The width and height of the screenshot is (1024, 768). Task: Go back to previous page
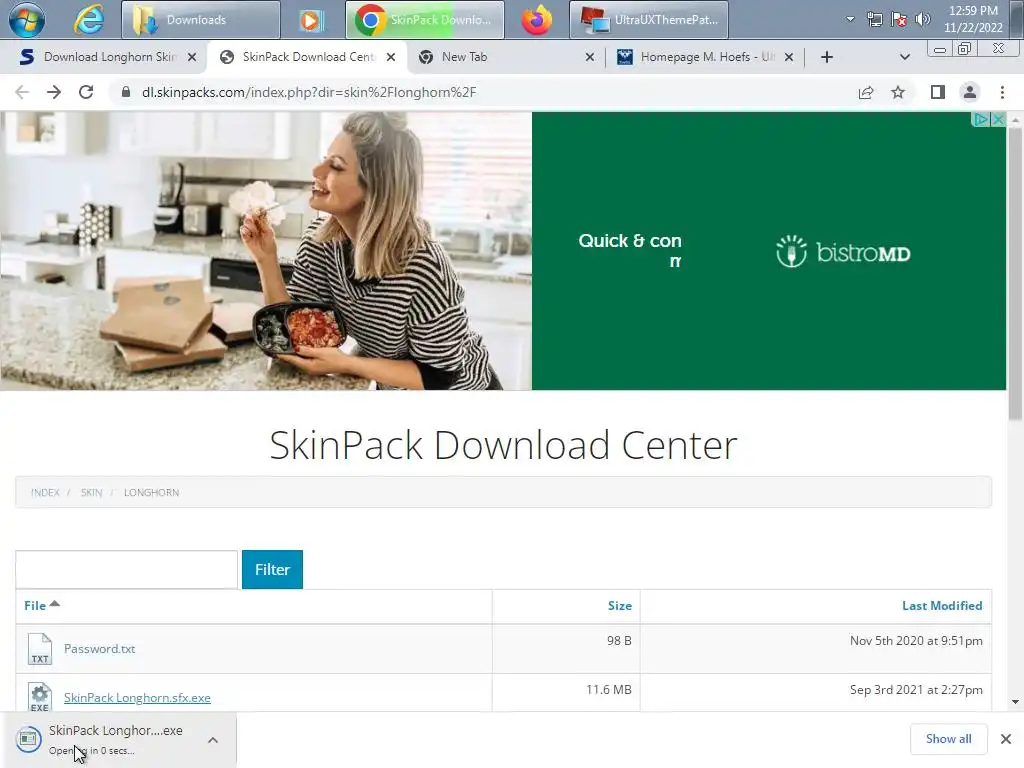(22, 92)
